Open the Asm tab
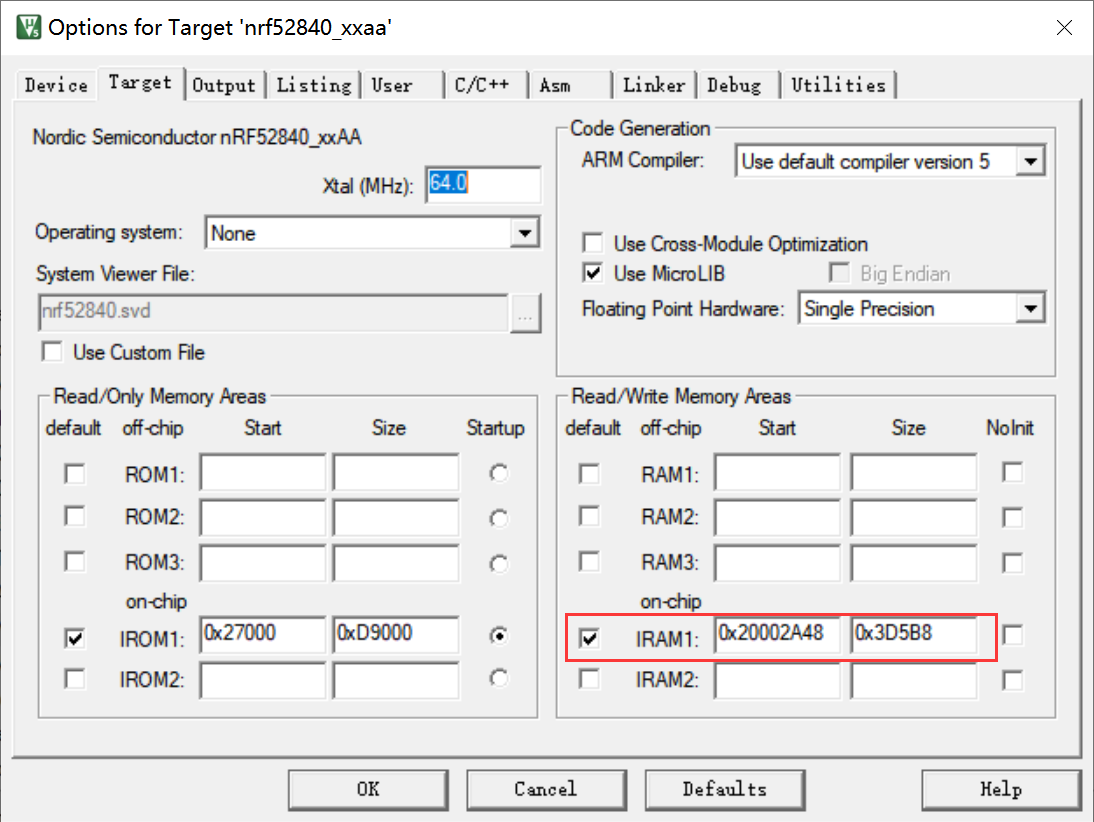1094x822 pixels. (569, 85)
